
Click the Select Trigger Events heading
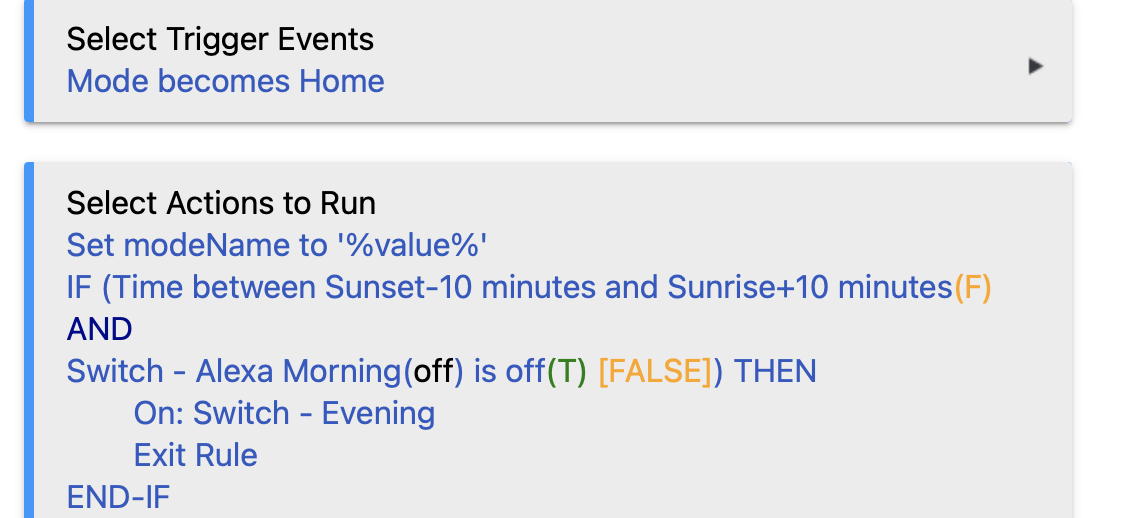pyautogui.click(x=220, y=39)
